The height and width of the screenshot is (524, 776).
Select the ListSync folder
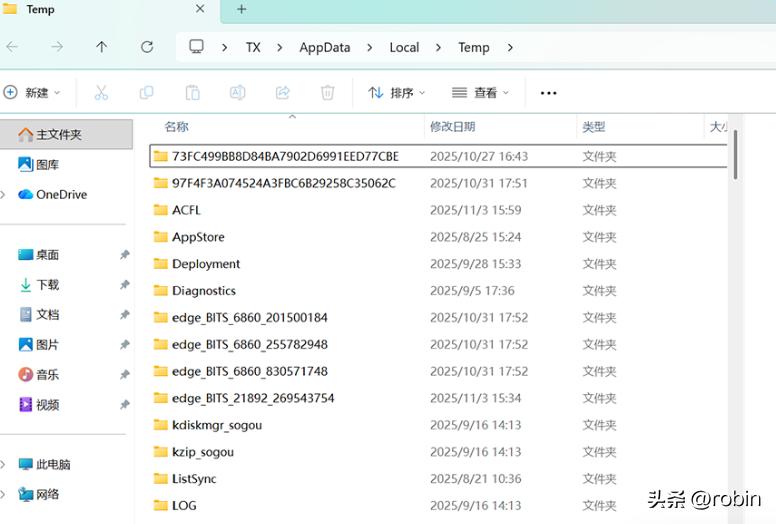tap(438, 478)
